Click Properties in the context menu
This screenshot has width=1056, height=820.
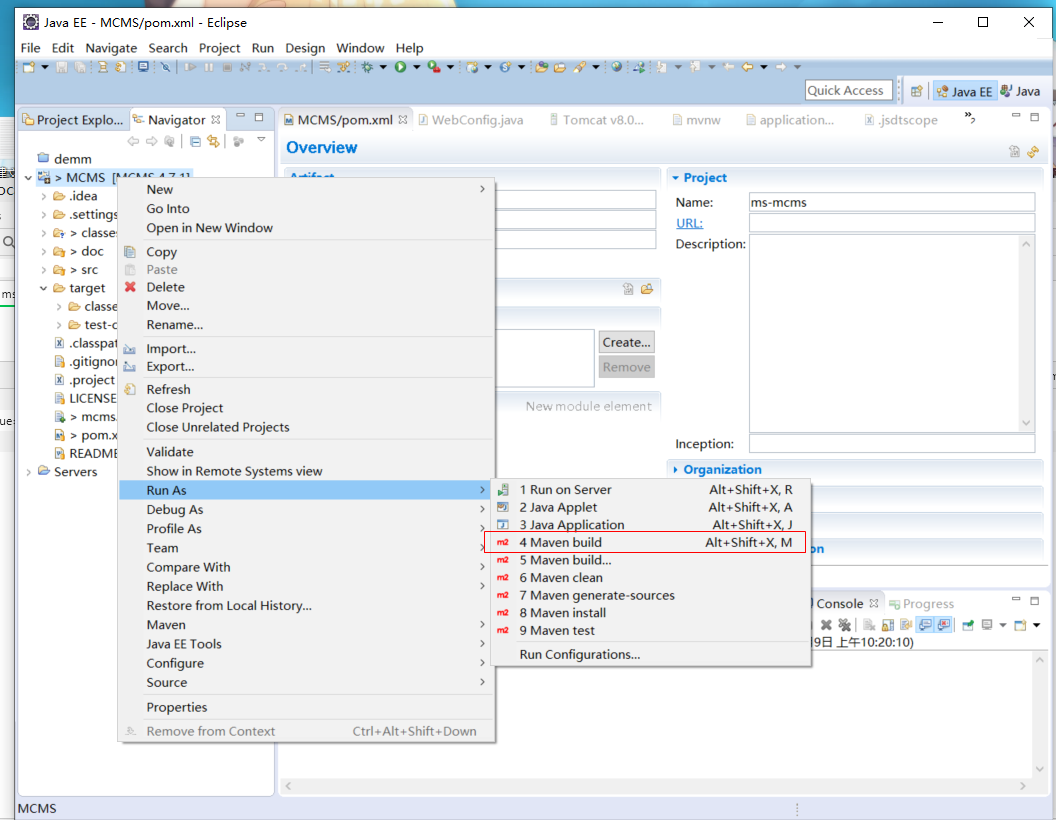point(306,707)
